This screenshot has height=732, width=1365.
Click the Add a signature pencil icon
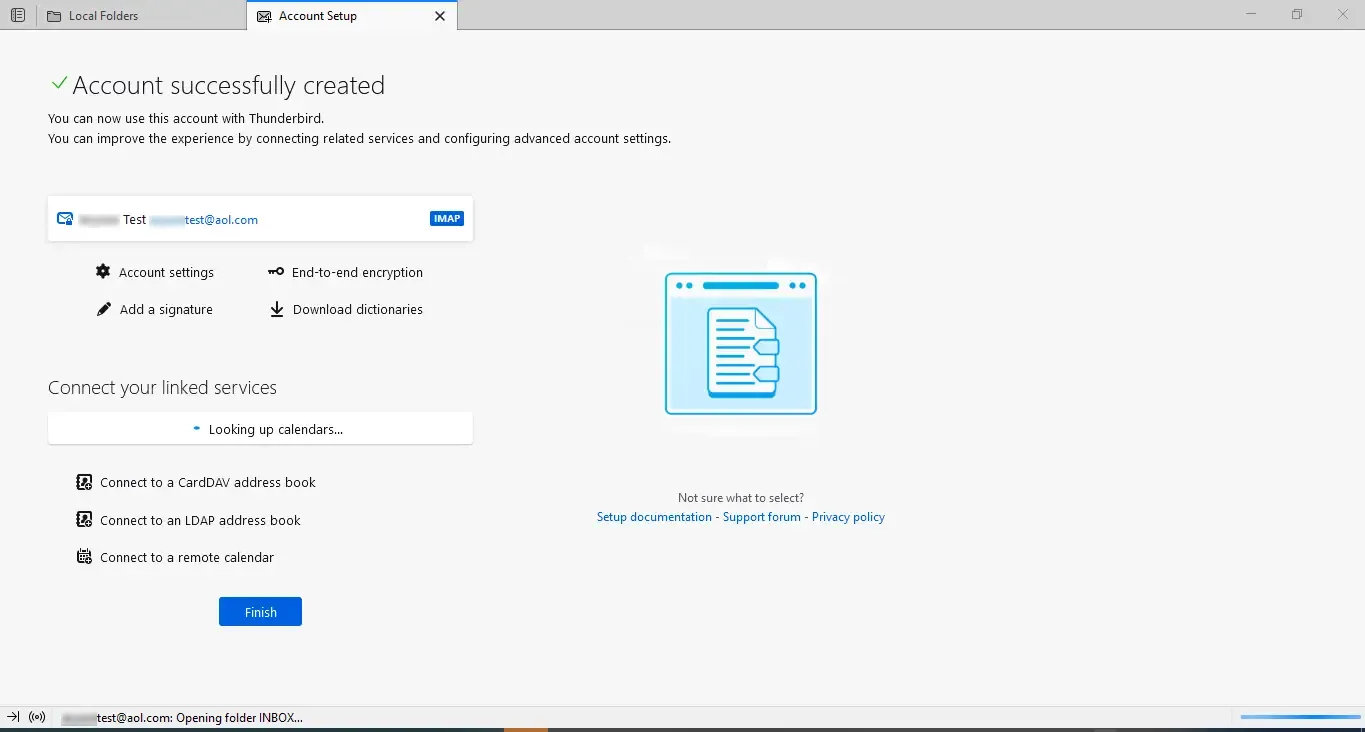click(103, 310)
